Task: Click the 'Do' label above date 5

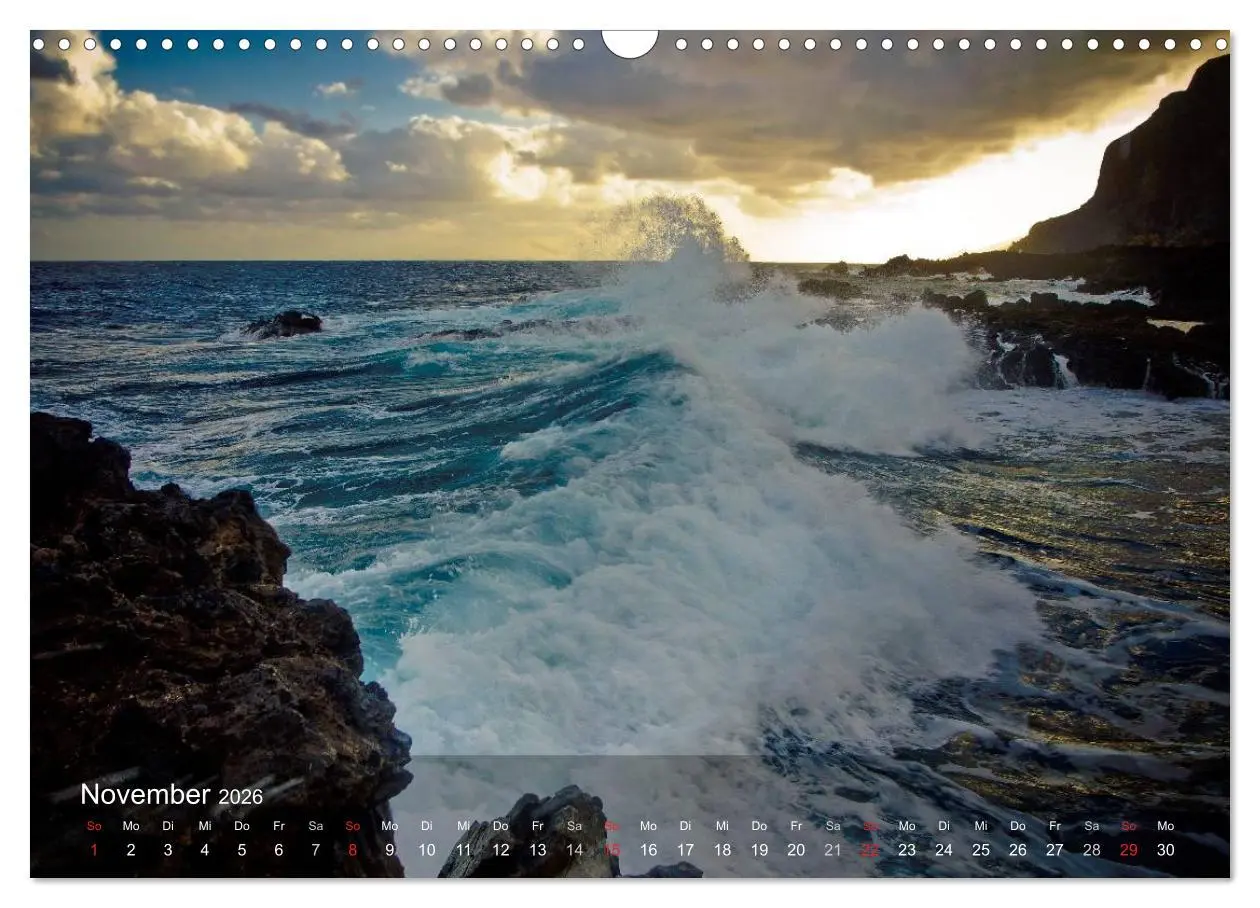Action: [242, 826]
